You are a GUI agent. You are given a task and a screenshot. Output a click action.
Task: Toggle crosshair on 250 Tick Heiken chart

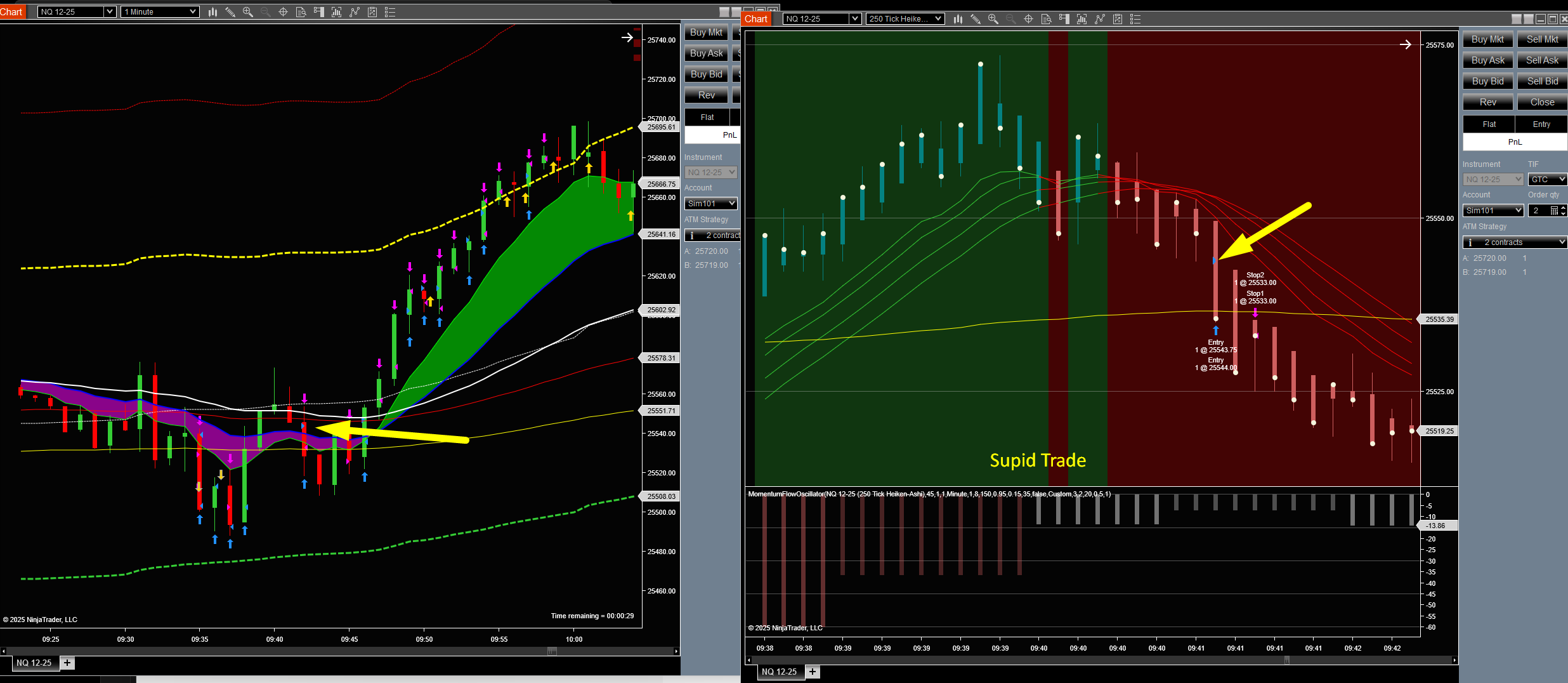click(1029, 19)
